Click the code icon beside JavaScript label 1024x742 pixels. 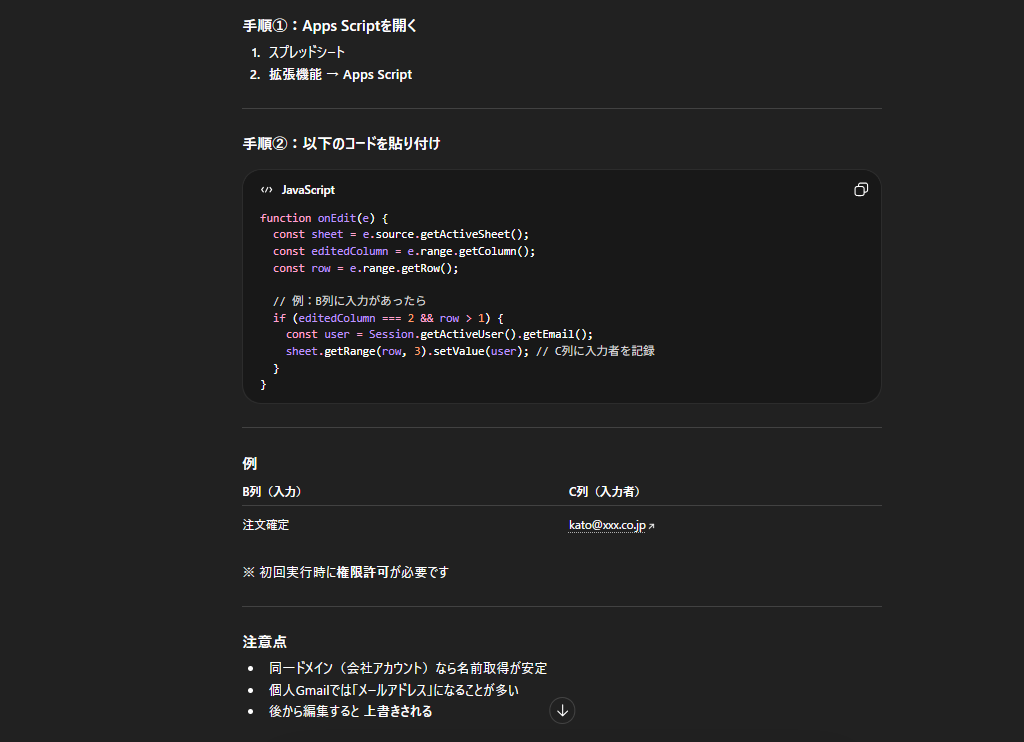267,190
